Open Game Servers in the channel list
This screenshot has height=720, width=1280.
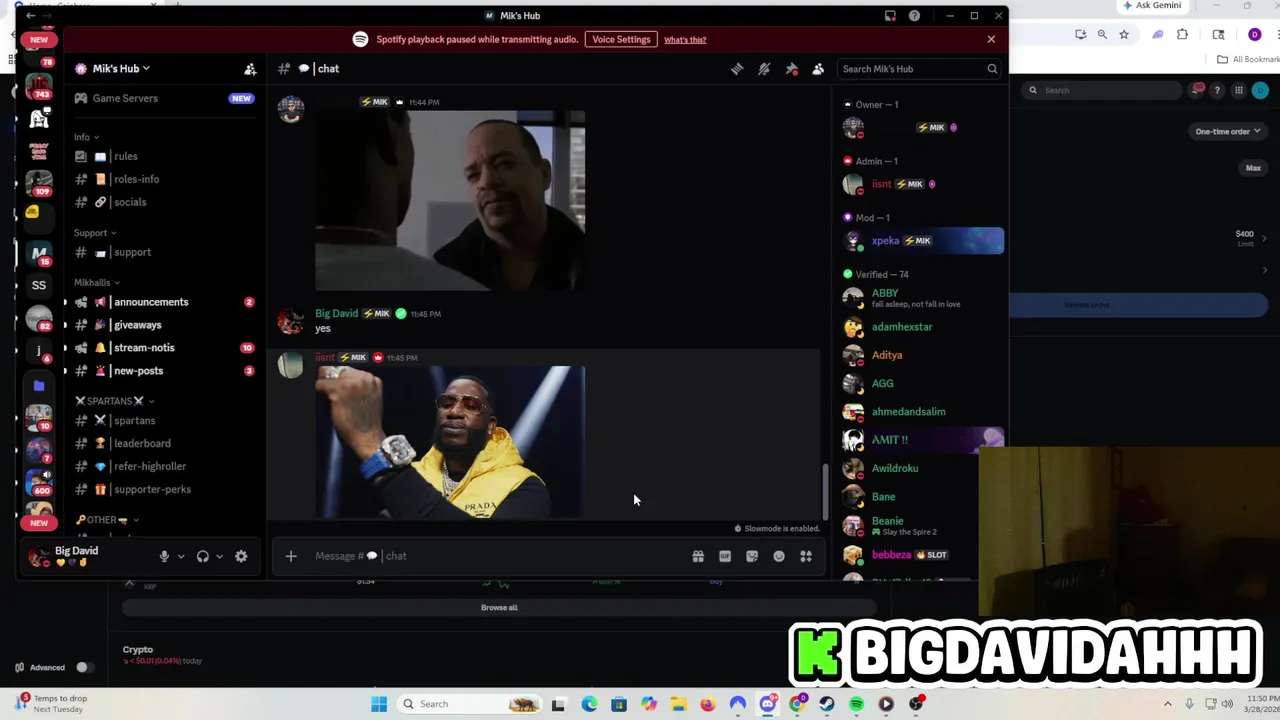coord(163,98)
